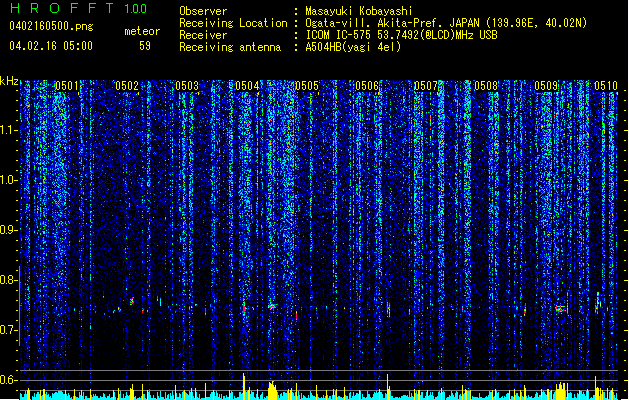Click the 1.0 kHz axis tick label
Screen dimensions: 629x400
click(x=9, y=181)
